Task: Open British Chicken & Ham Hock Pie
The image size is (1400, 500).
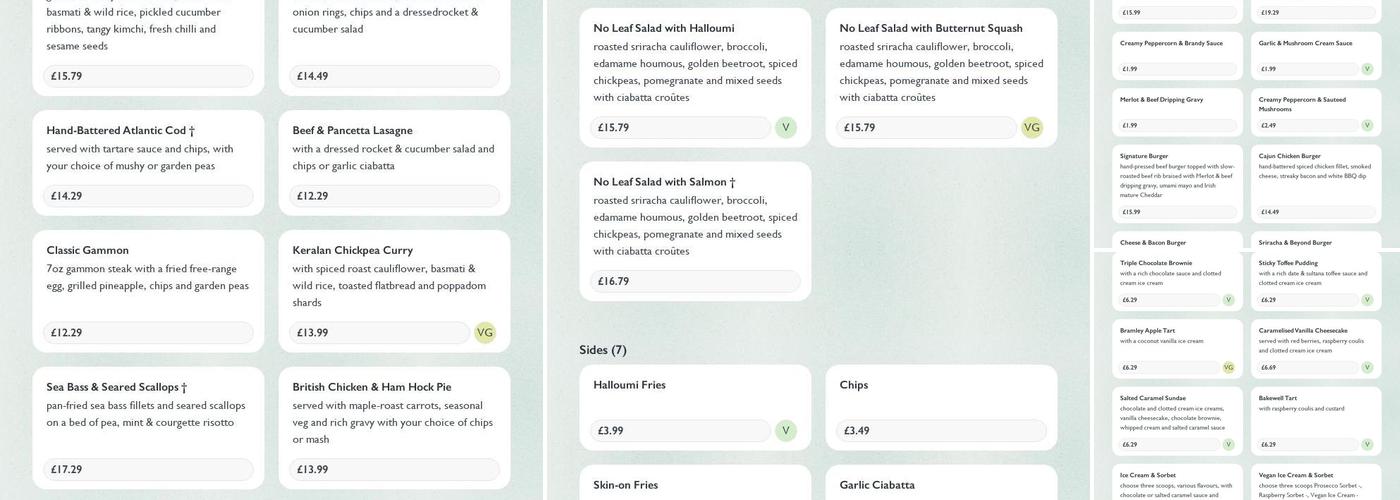Action: point(371,387)
